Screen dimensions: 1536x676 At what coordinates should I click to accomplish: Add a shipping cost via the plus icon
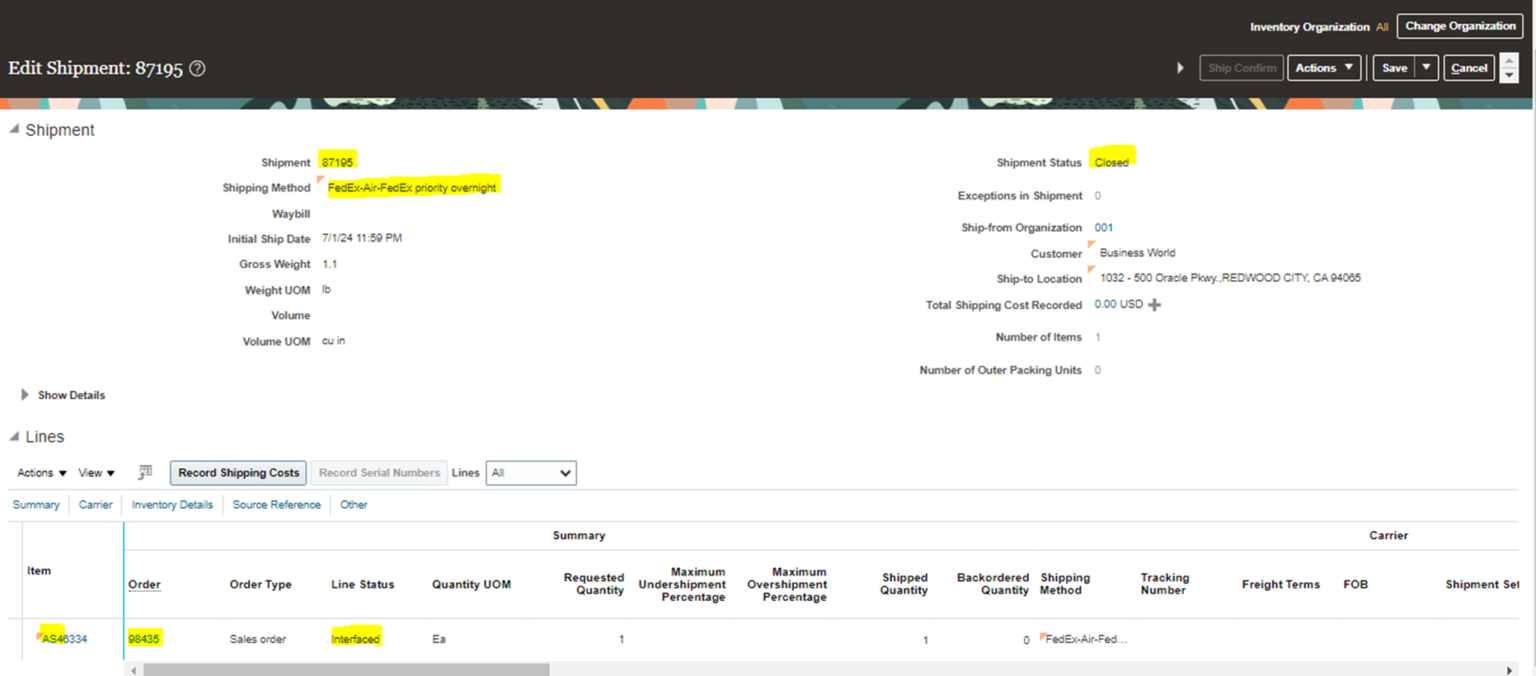(x=1155, y=304)
